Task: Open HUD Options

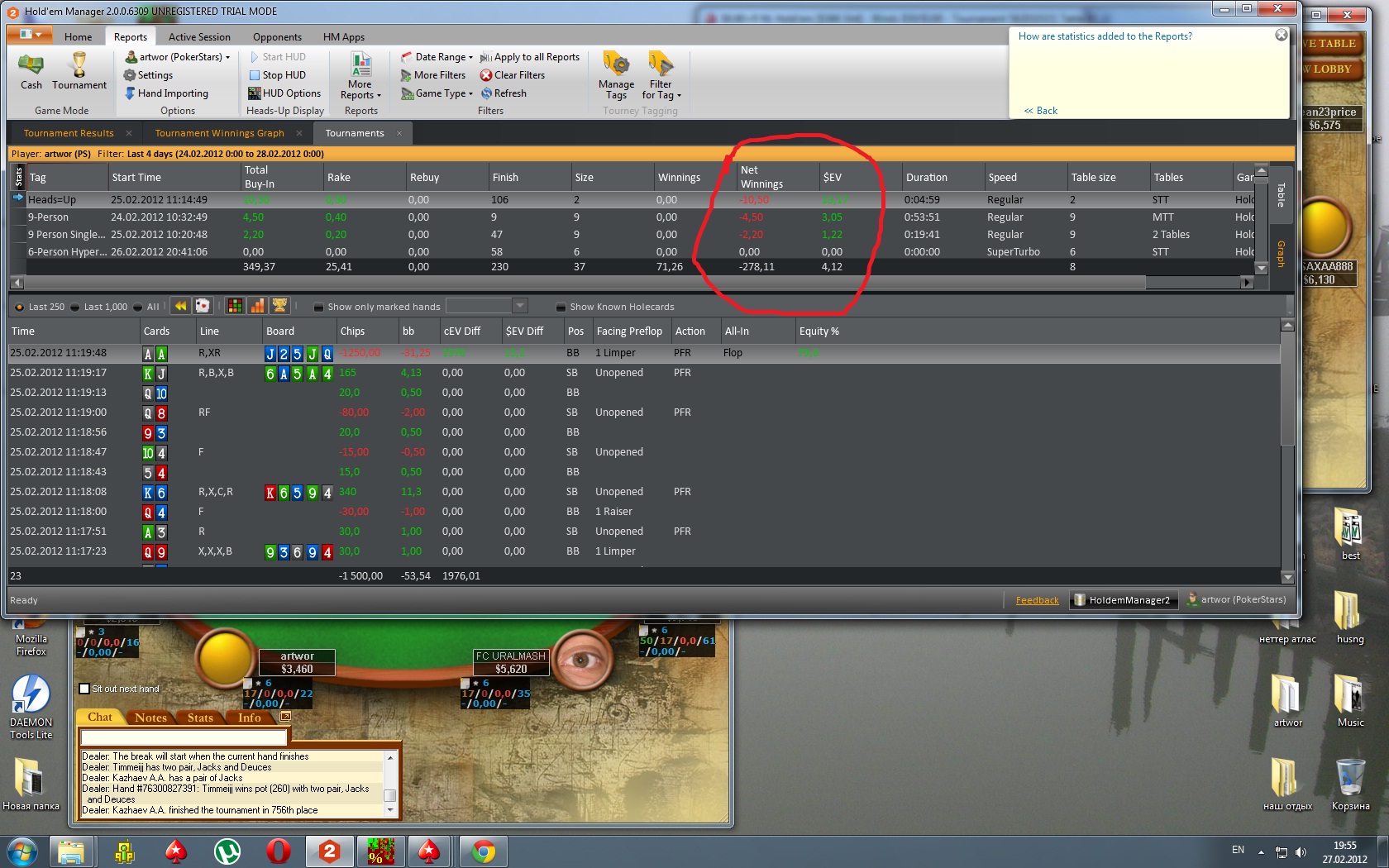Action: [284, 93]
